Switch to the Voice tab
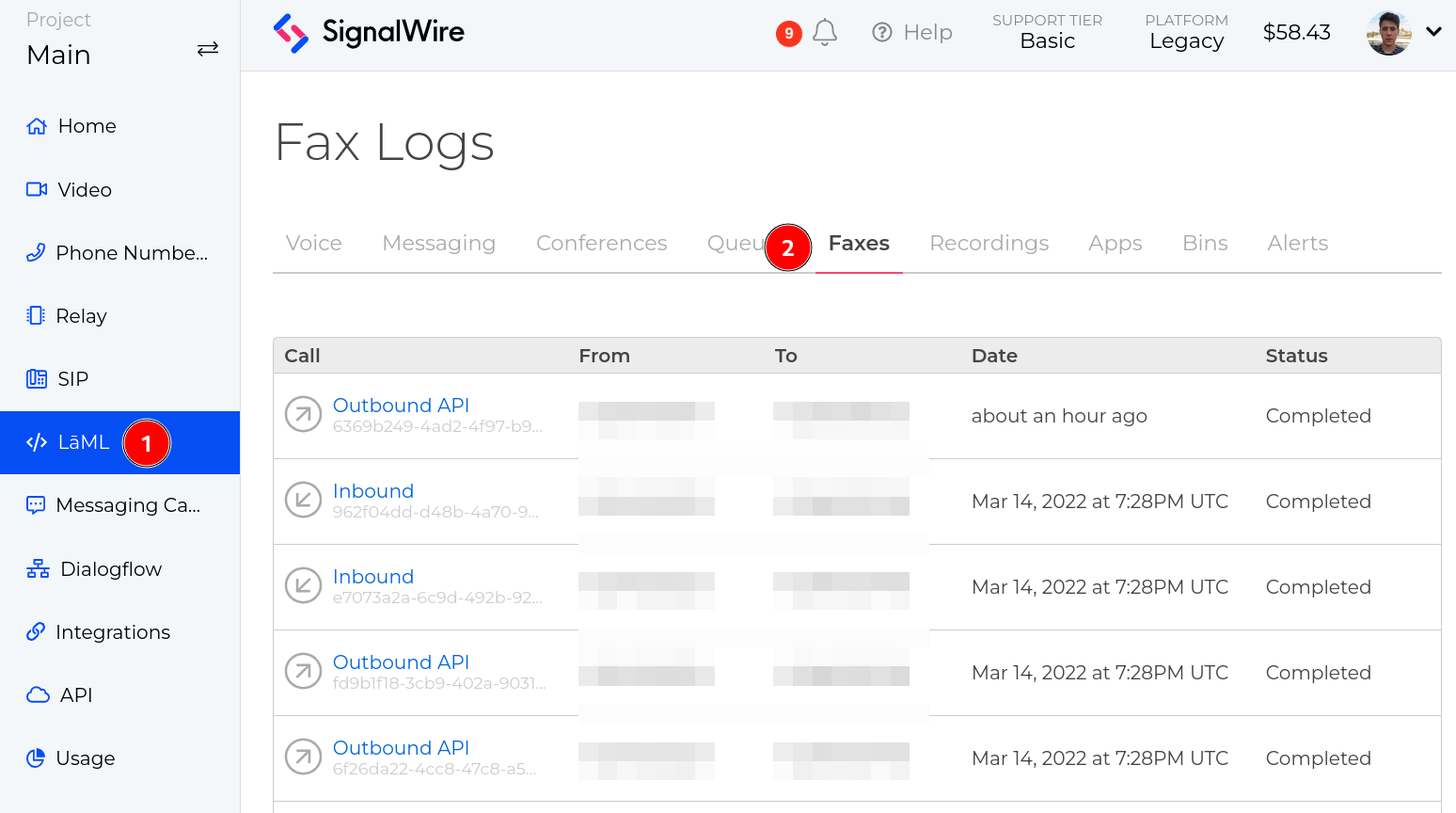The width and height of the screenshot is (1456, 813). [313, 243]
